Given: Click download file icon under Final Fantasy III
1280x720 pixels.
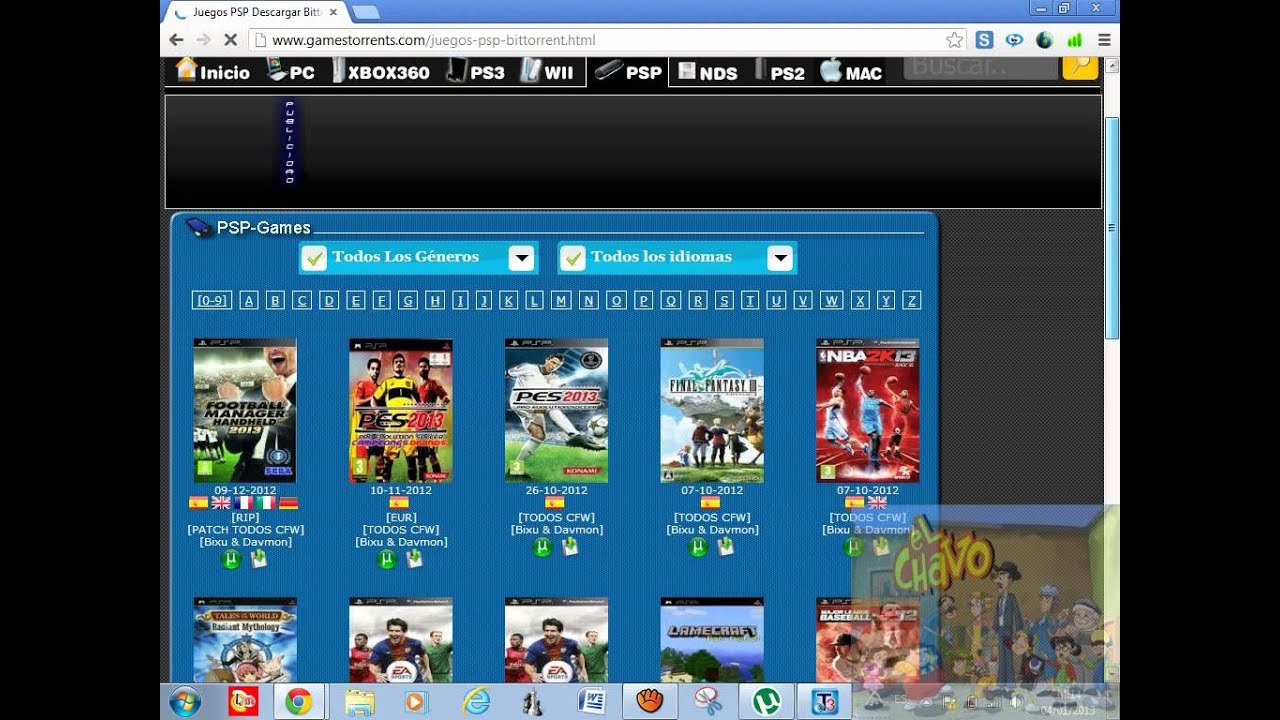Looking at the screenshot, I should (x=726, y=546).
